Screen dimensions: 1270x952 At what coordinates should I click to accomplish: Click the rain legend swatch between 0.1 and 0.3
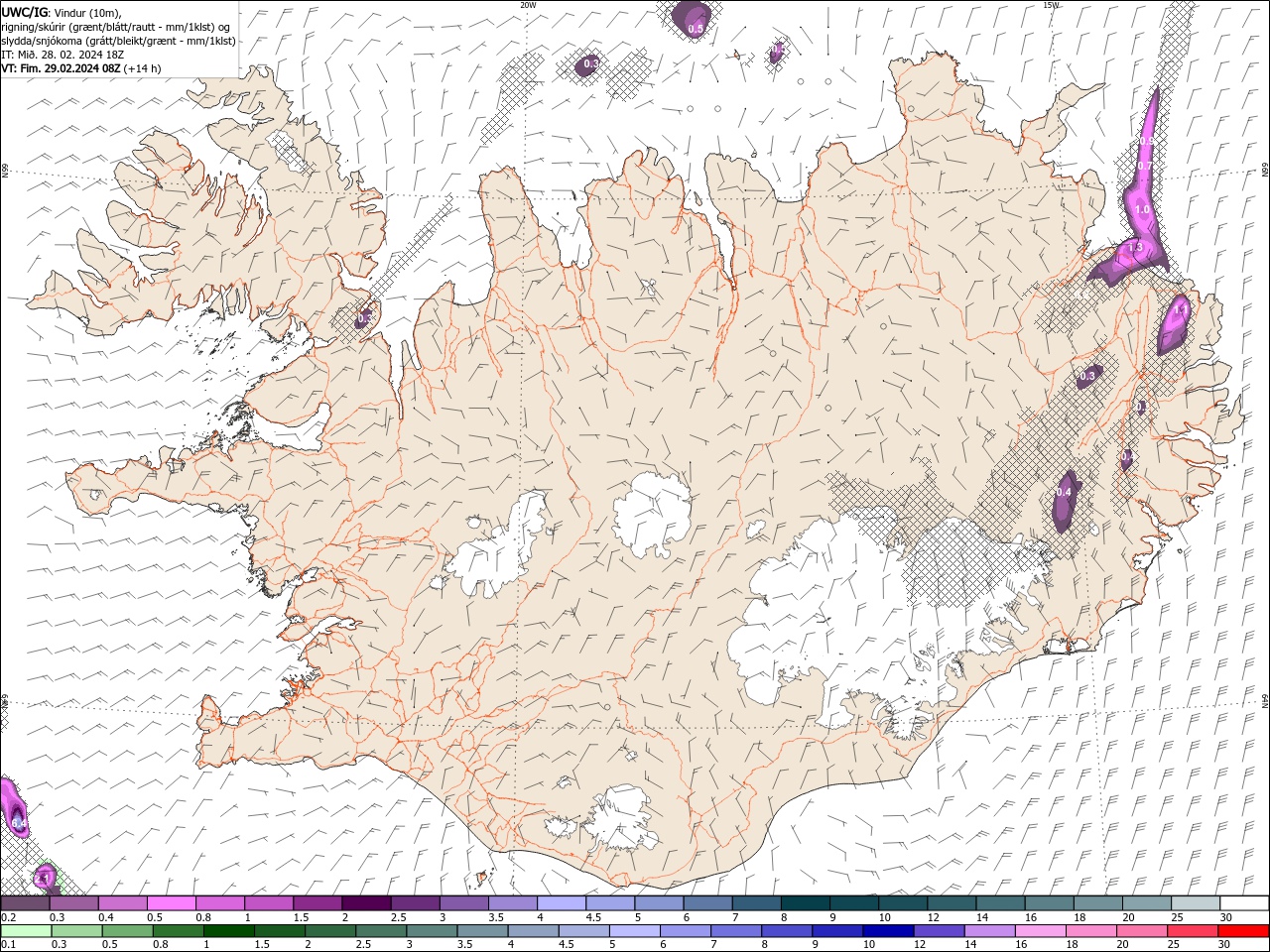pos(25,931)
